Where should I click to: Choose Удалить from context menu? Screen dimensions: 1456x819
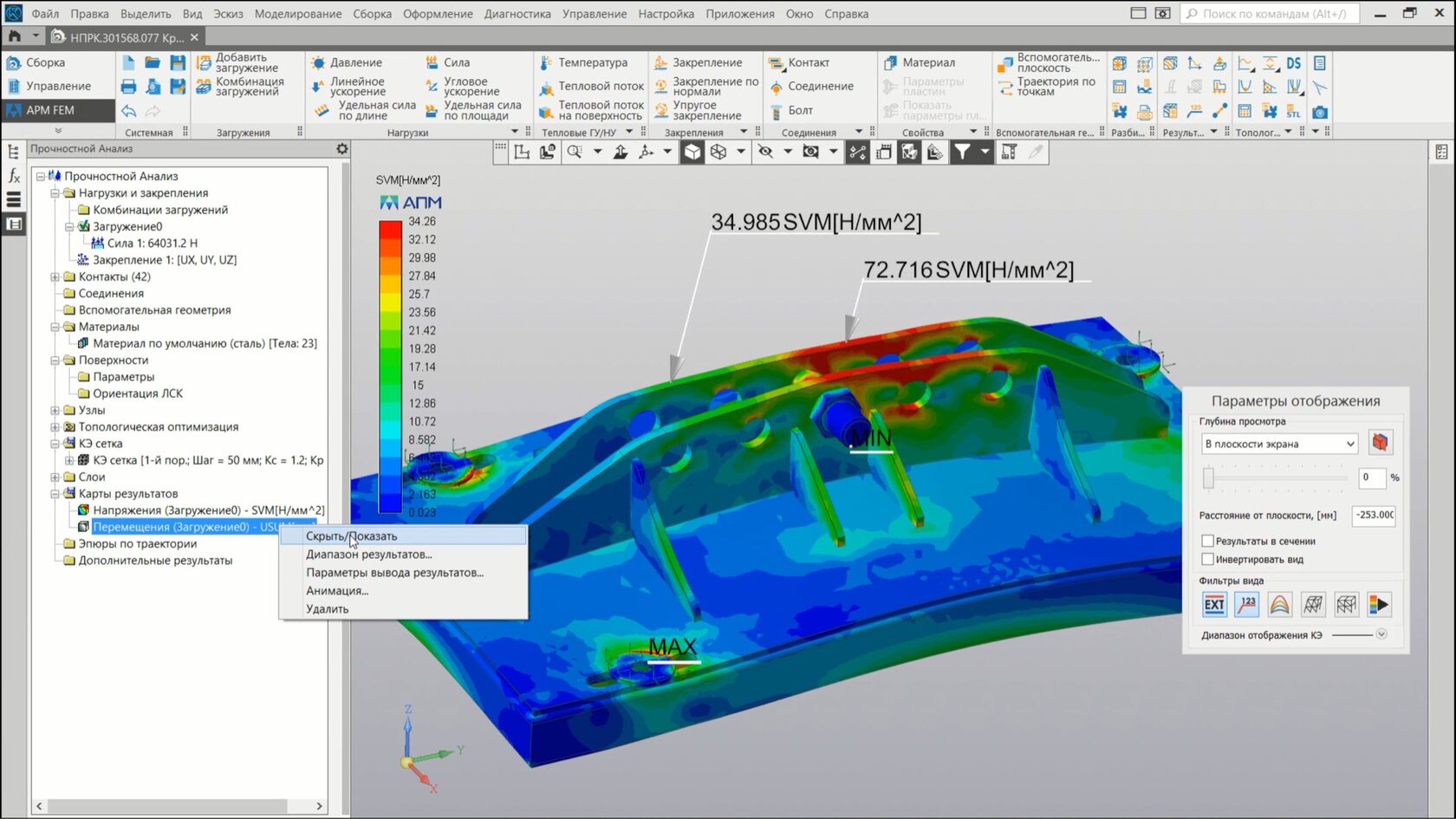click(403, 608)
